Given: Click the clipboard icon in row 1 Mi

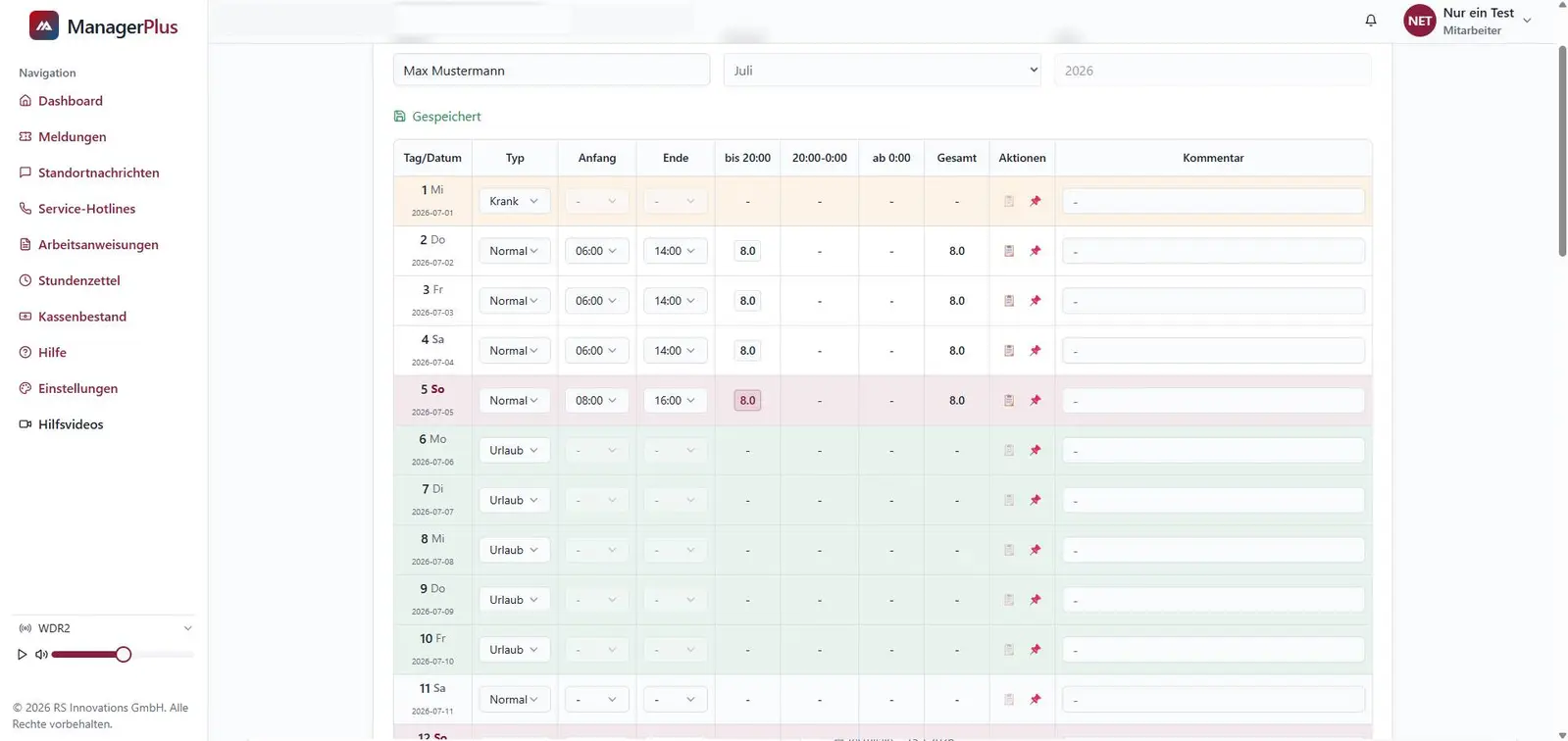Looking at the screenshot, I should coord(1009,201).
